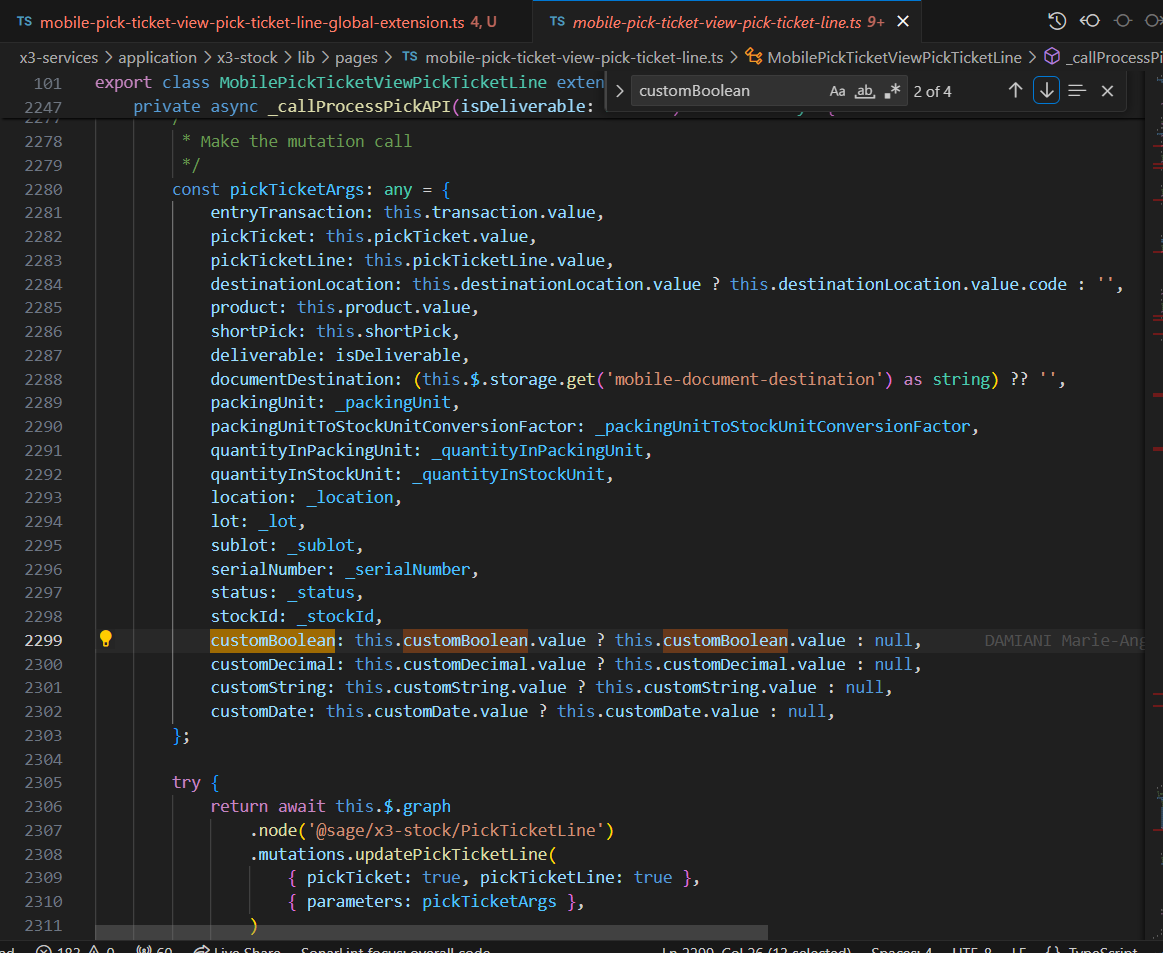Open x3-services breadcrumb

(59, 57)
